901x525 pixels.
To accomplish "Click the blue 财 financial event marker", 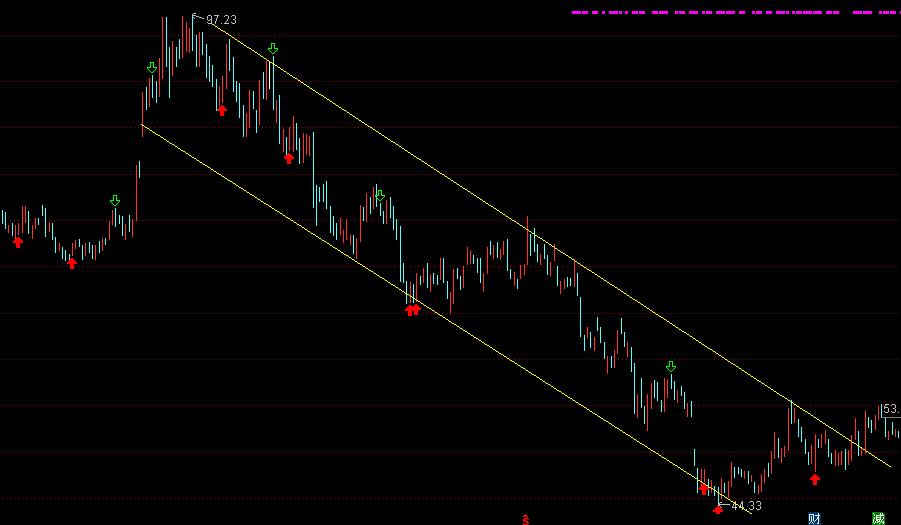I will tap(814, 519).
